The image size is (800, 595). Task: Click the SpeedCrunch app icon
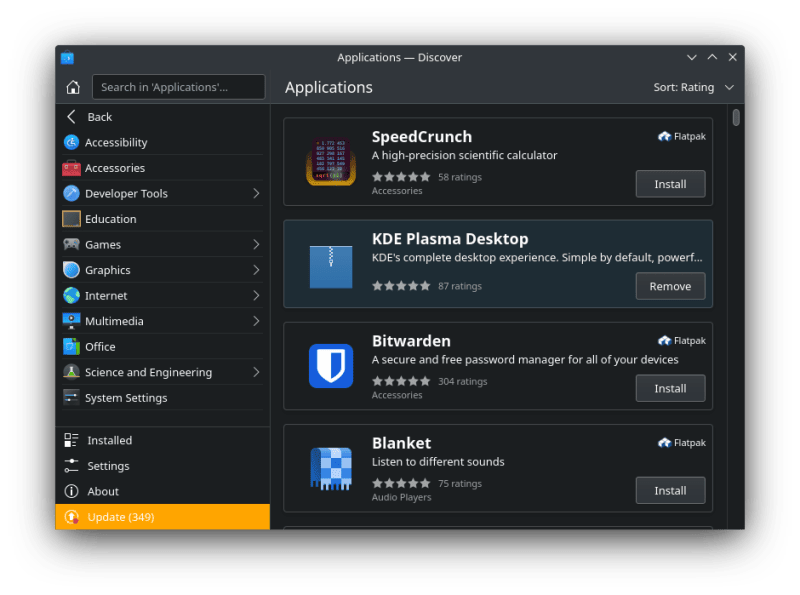coord(330,162)
